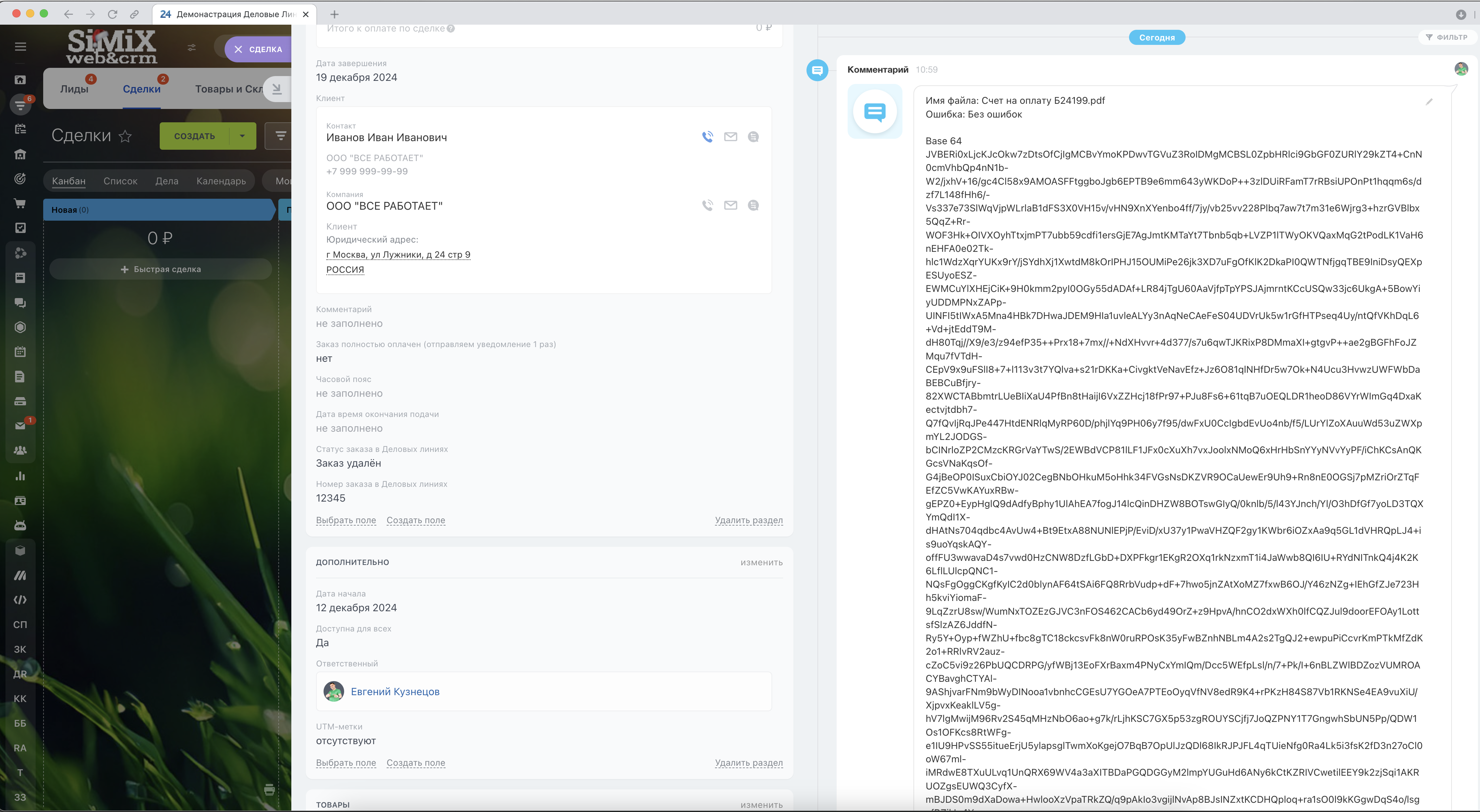The height and width of the screenshot is (812, 1480).
Task: Expand collapsed menu arrow near Товары и Склад
Action: tap(277, 89)
